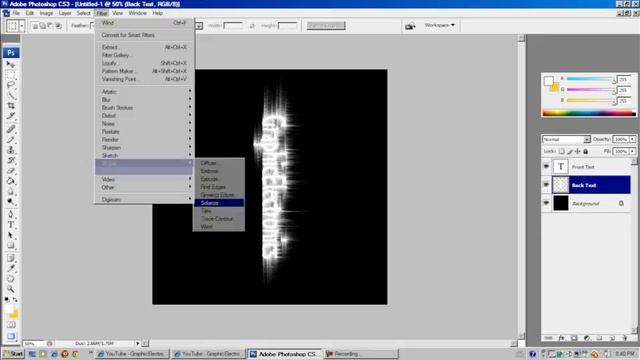
Task: Select the Hand tool
Action: click(11, 279)
